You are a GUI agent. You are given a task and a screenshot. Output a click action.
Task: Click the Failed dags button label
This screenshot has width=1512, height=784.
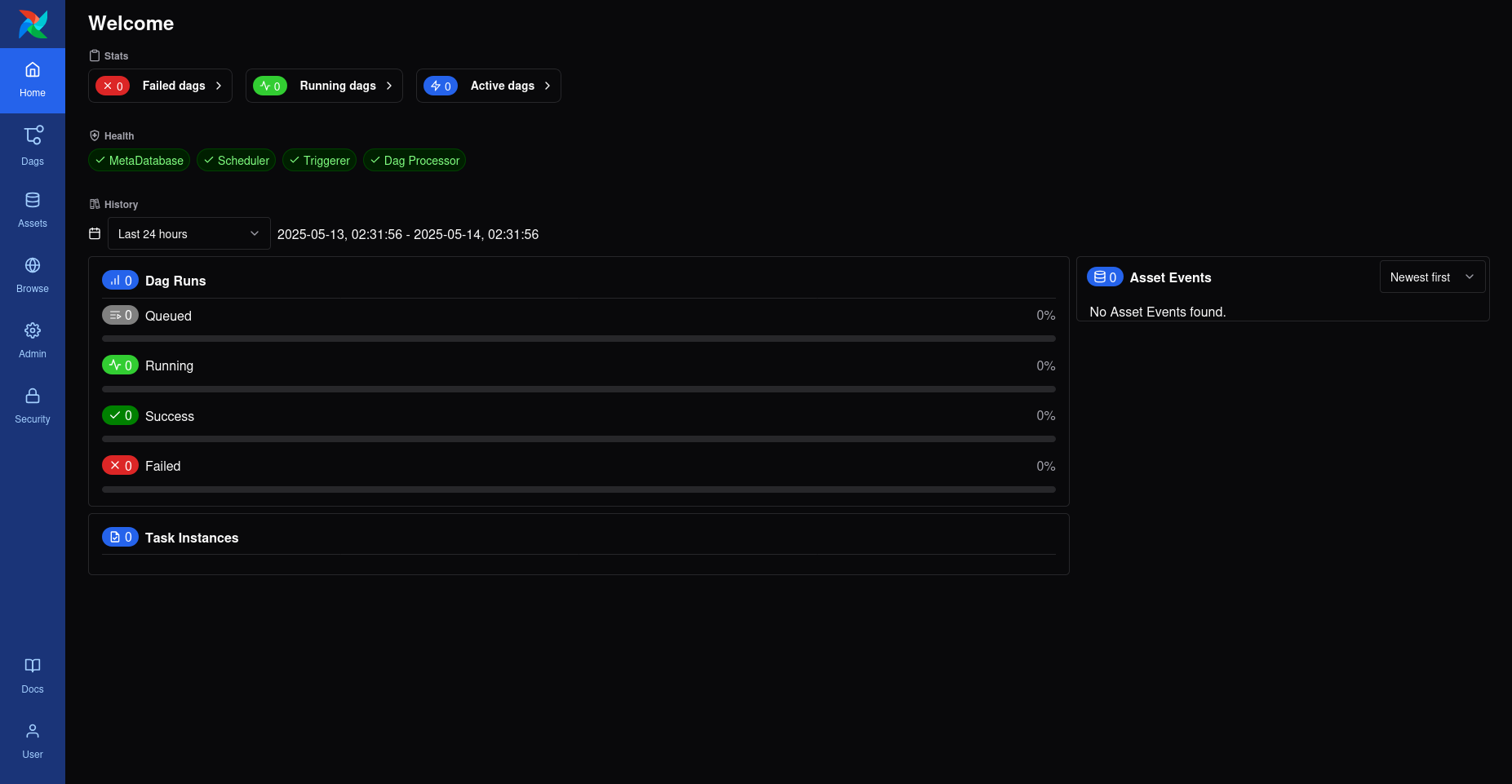[x=174, y=86]
